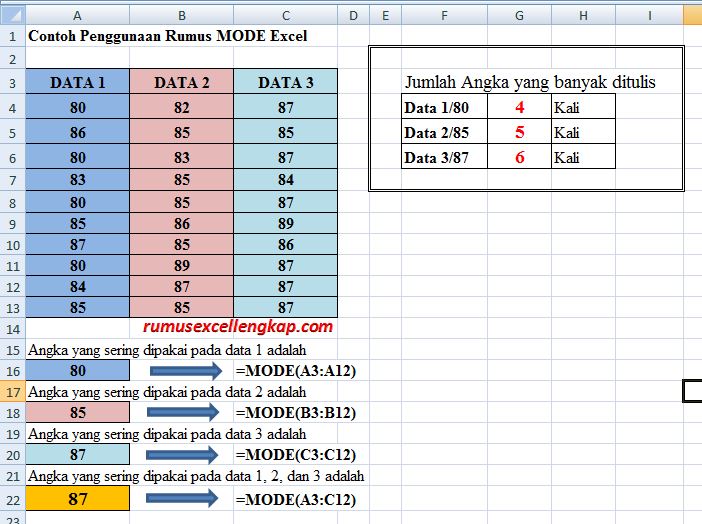Click orange result cell A22 showing 87
Viewport: 702px width, 524px height.
click(77, 498)
